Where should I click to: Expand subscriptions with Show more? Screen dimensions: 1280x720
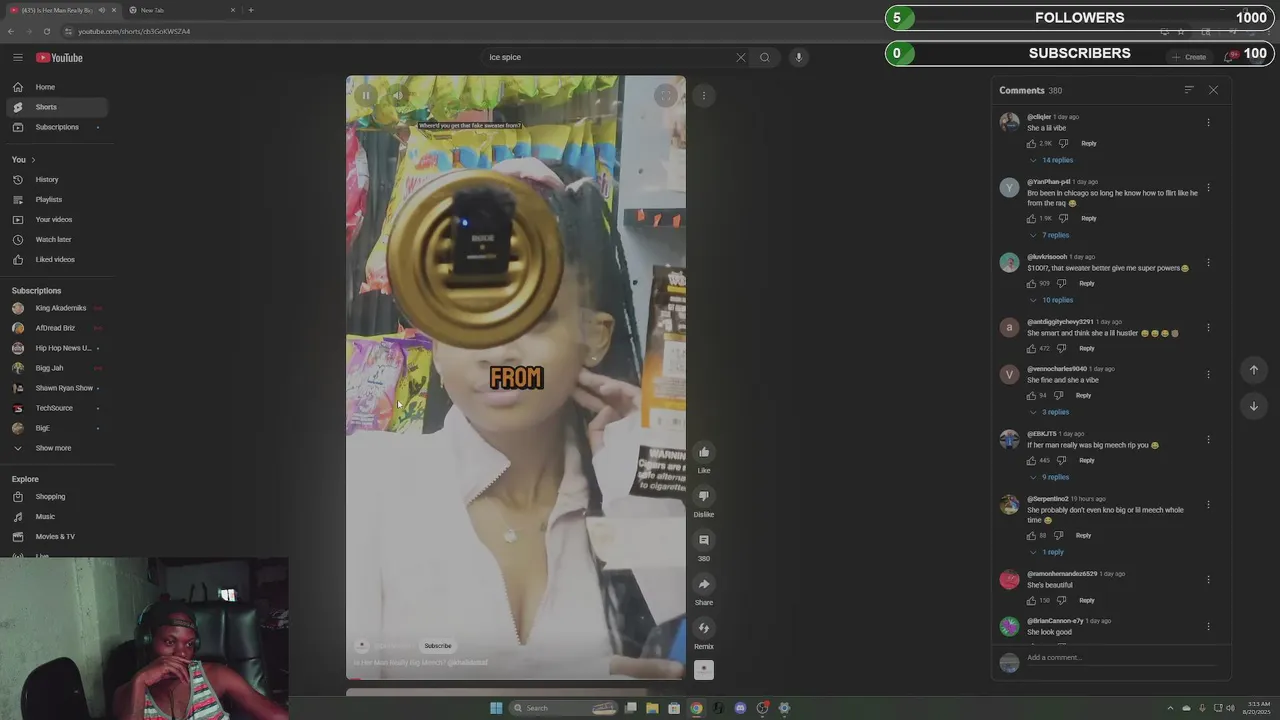(57, 448)
